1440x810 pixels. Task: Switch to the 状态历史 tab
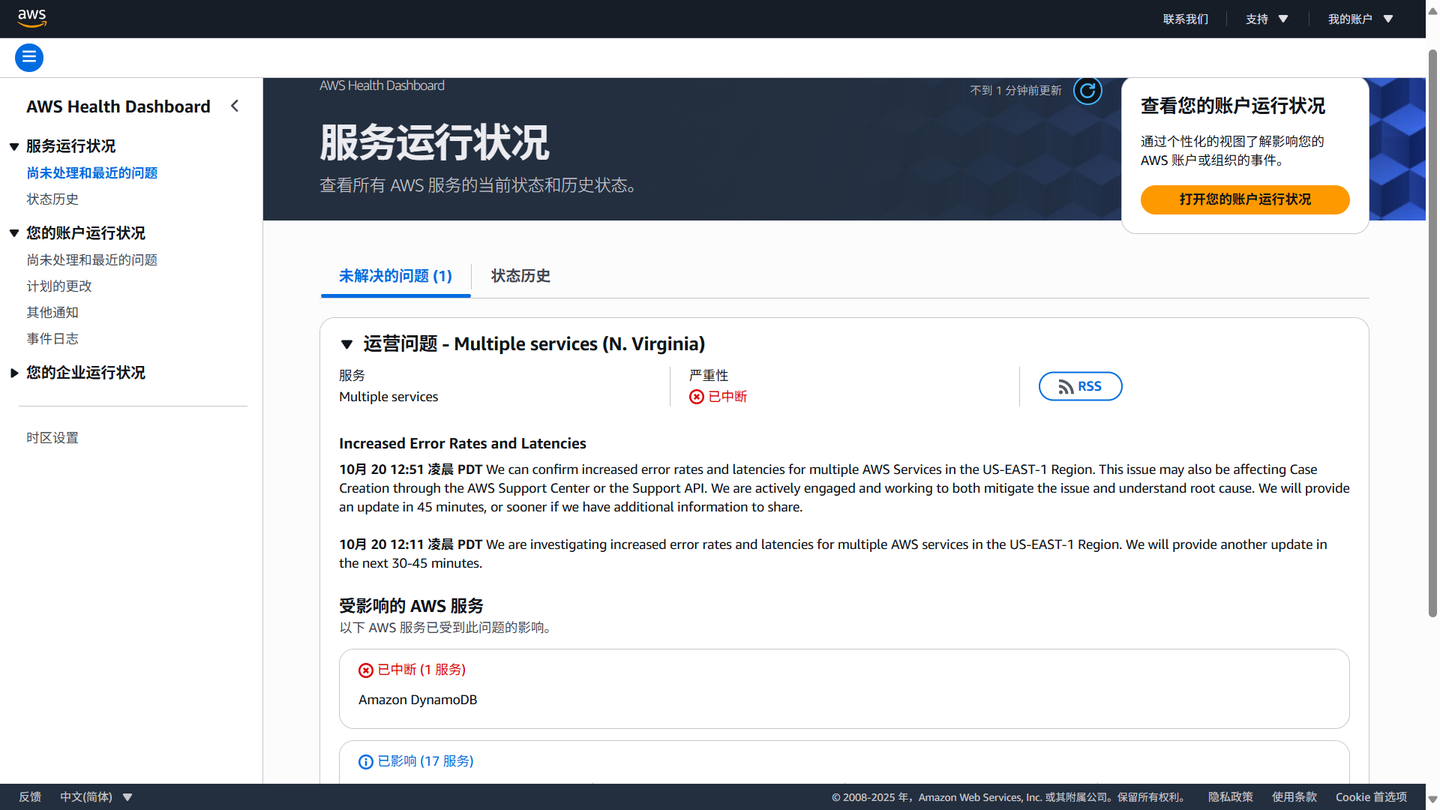point(520,276)
